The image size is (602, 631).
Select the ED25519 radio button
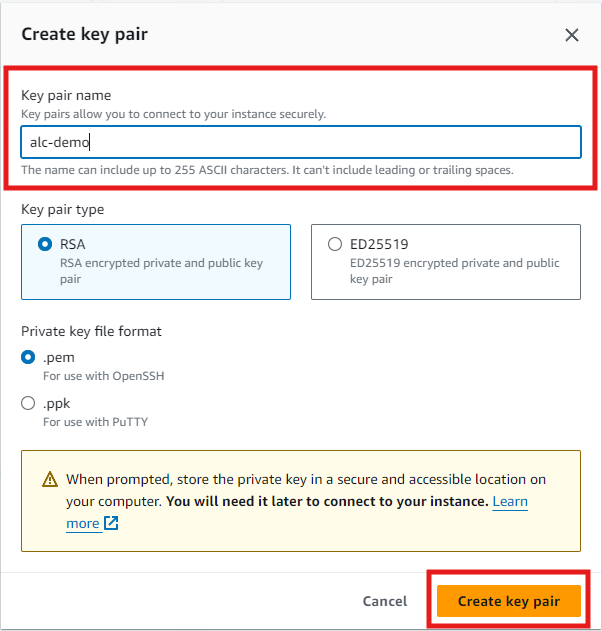pos(335,244)
